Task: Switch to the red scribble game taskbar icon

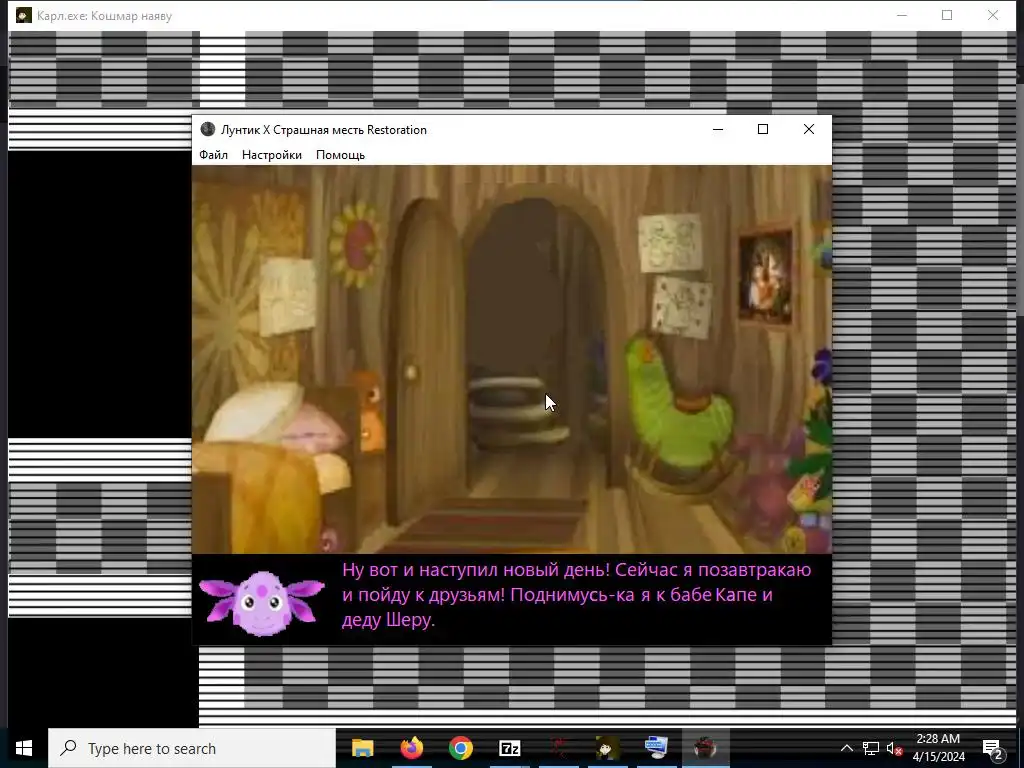Action: coord(558,748)
